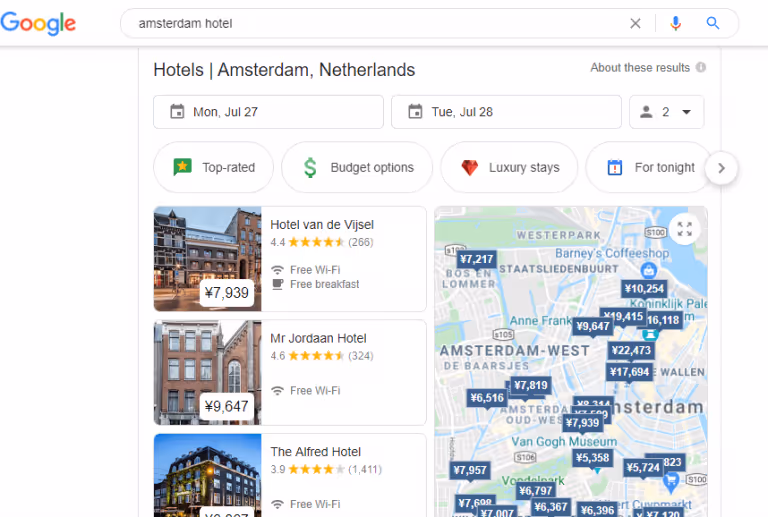Click Hotel van de Vijsel title
Image resolution: width=768 pixels, height=517 pixels.
point(322,225)
